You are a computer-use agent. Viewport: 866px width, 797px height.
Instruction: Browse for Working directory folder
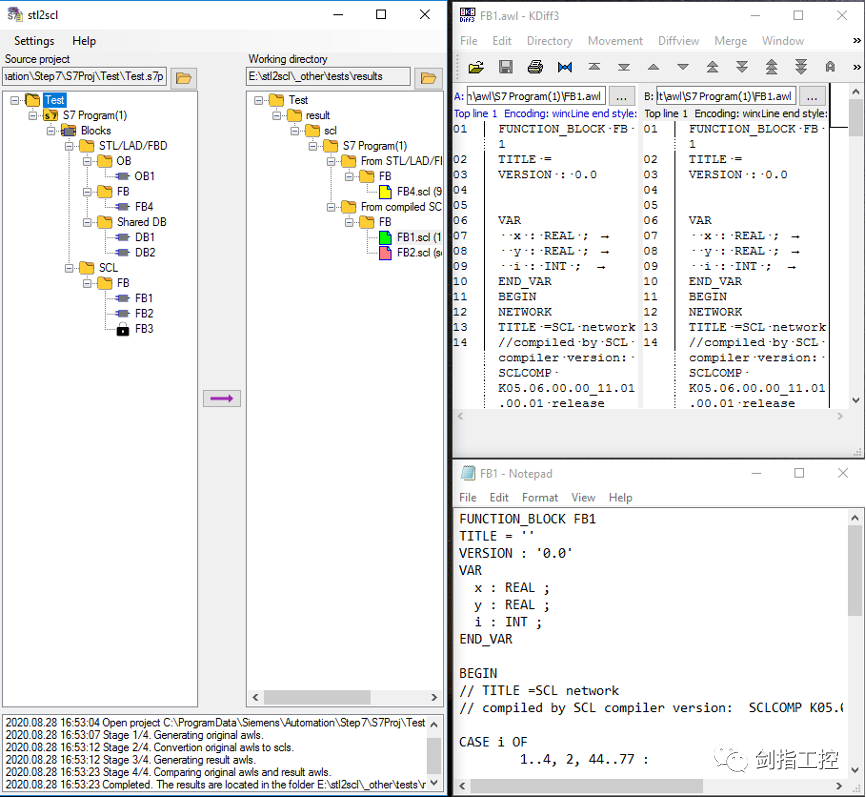[428, 78]
